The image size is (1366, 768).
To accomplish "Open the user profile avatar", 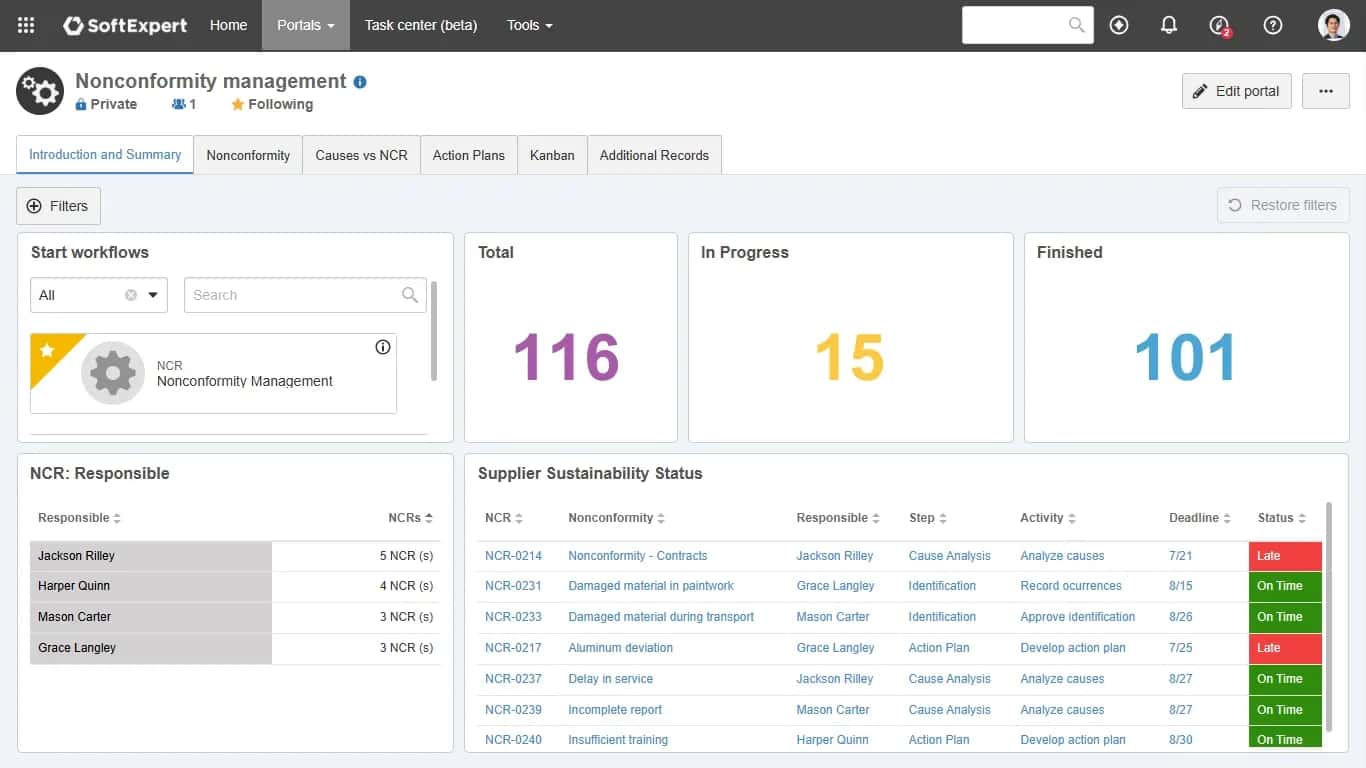I will [x=1334, y=25].
